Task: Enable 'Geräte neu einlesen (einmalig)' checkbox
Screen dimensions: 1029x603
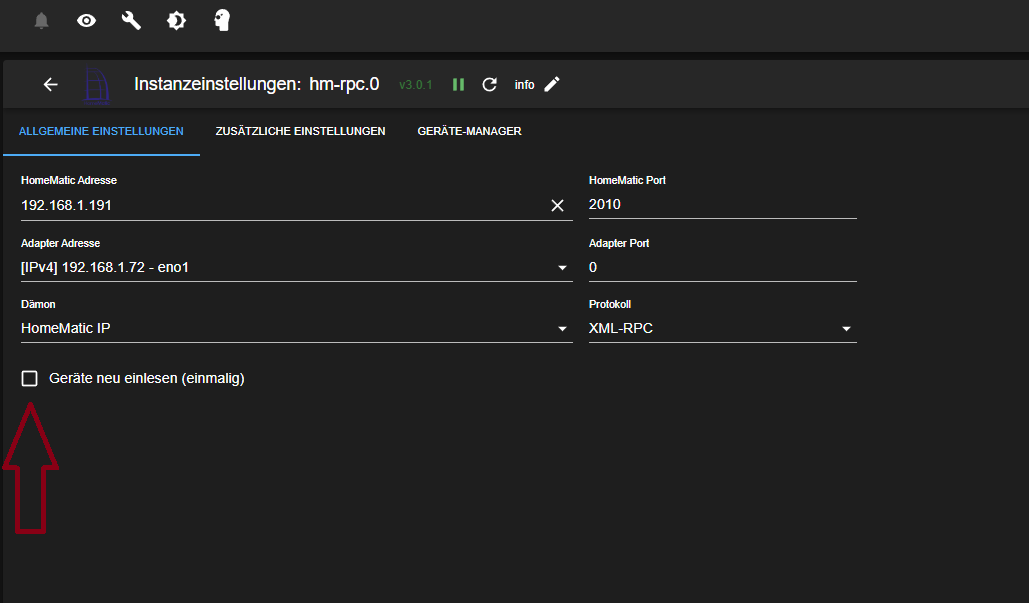Action: (x=30, y=378)
